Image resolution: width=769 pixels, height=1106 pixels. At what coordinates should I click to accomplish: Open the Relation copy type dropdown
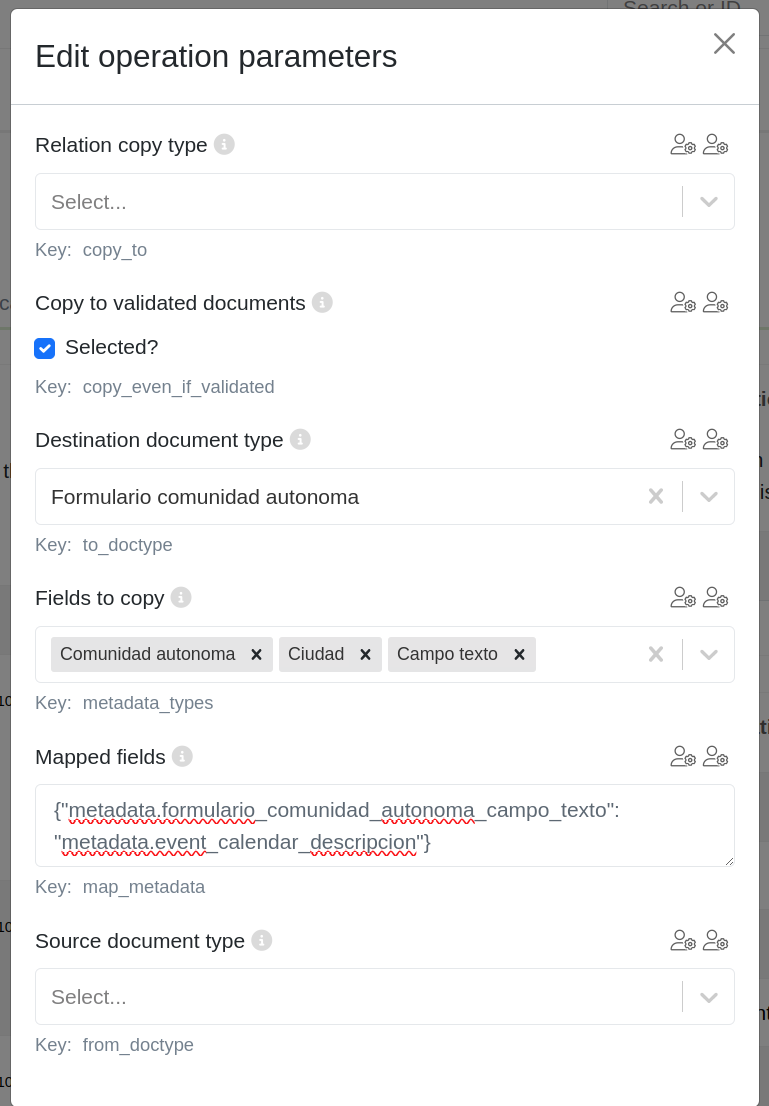(709, 202)
